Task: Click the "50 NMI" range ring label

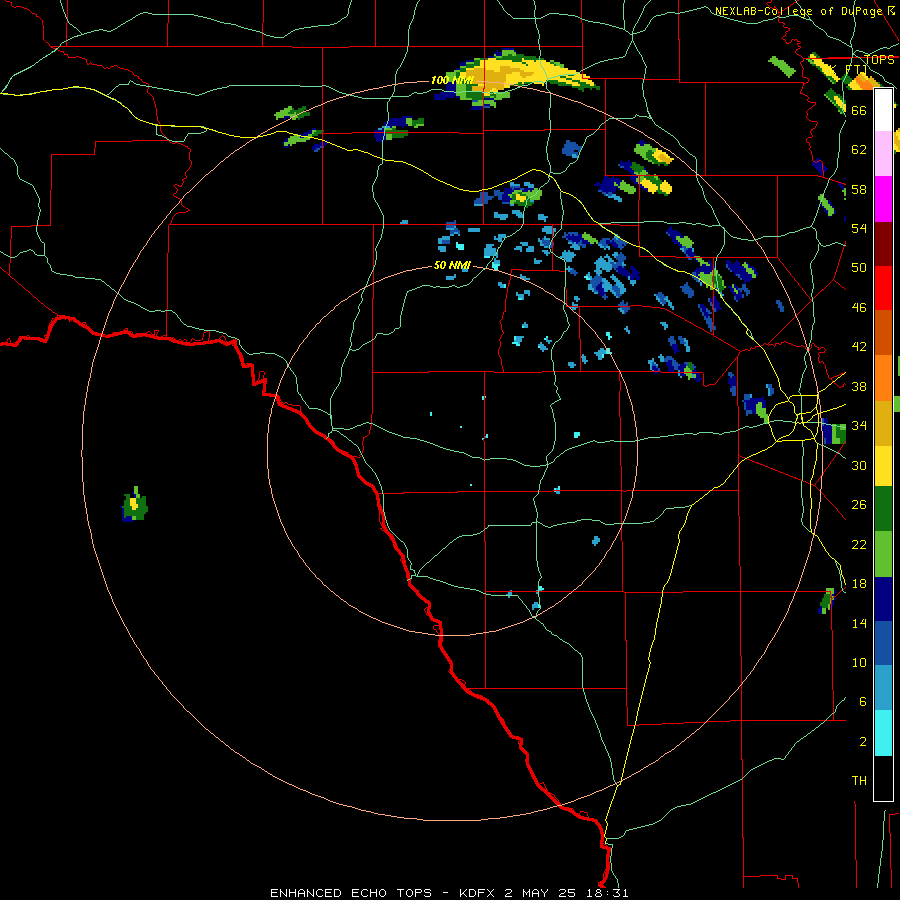Action: tap(452, 265)
